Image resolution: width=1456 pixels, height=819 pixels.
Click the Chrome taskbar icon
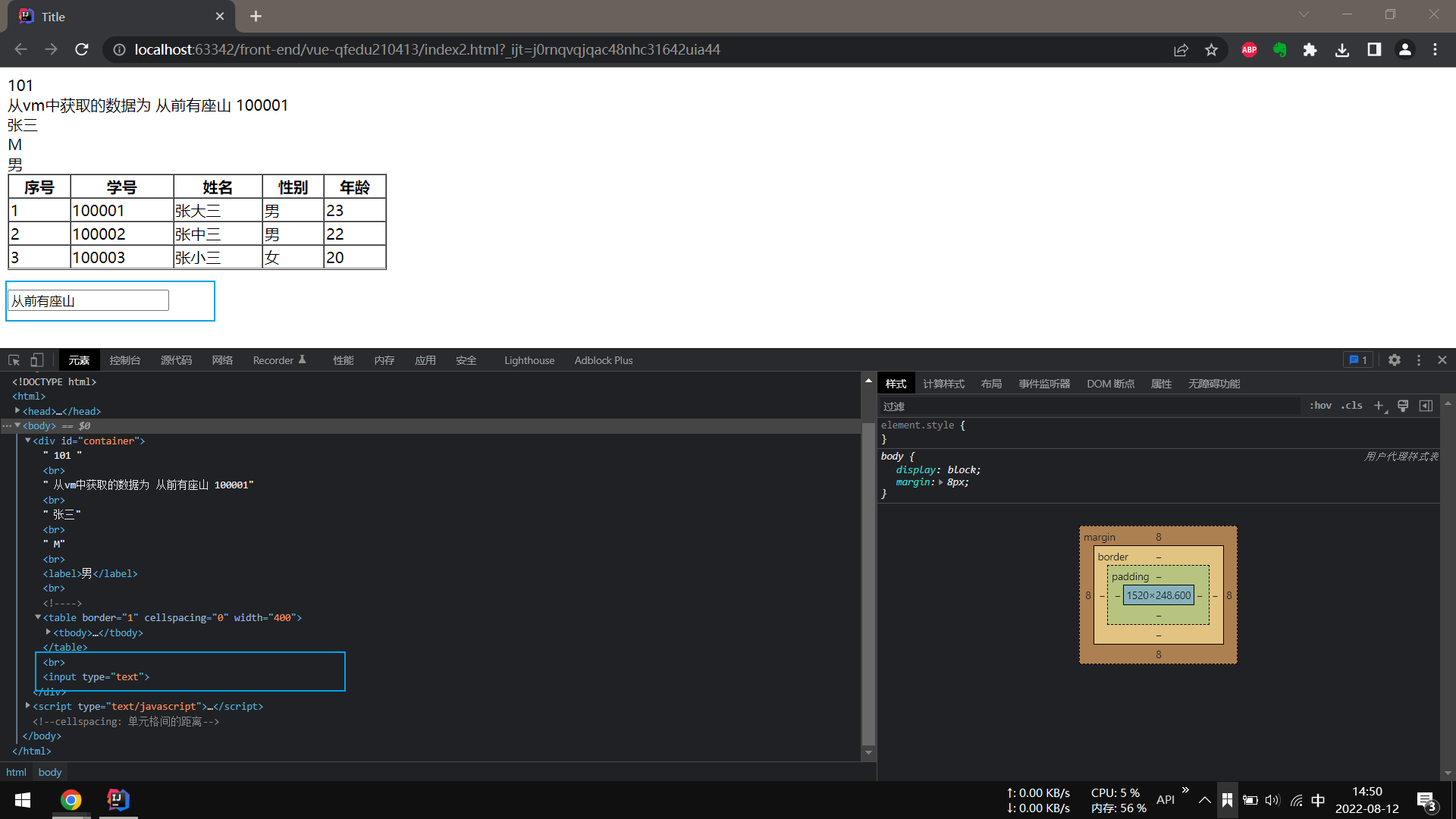click(x=71, y=800)
